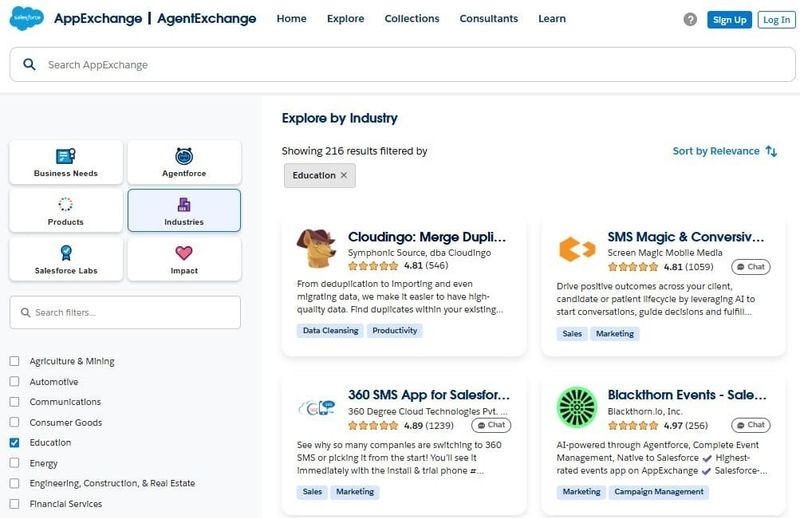Open the Consultants nav item

489,18
